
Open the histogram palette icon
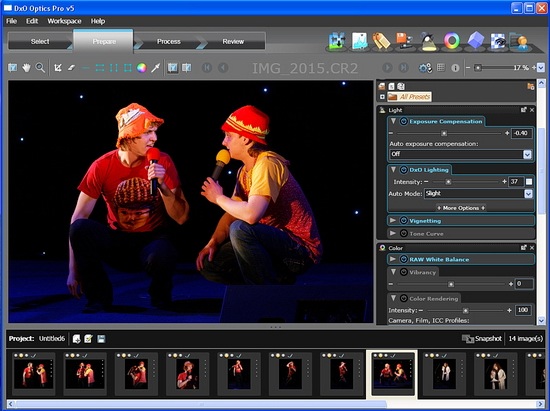pos(360,41)
